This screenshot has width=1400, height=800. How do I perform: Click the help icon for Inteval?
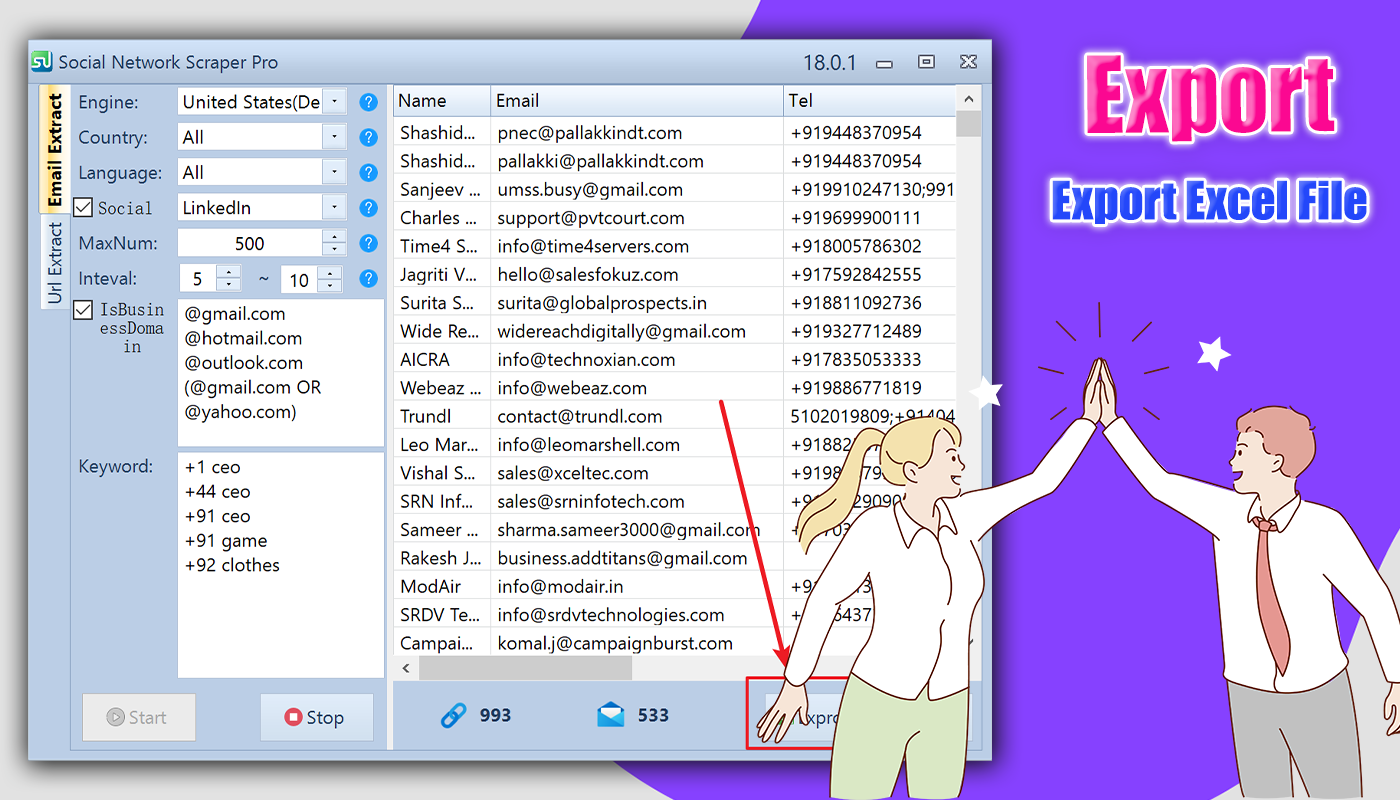(x=369, y=279)
